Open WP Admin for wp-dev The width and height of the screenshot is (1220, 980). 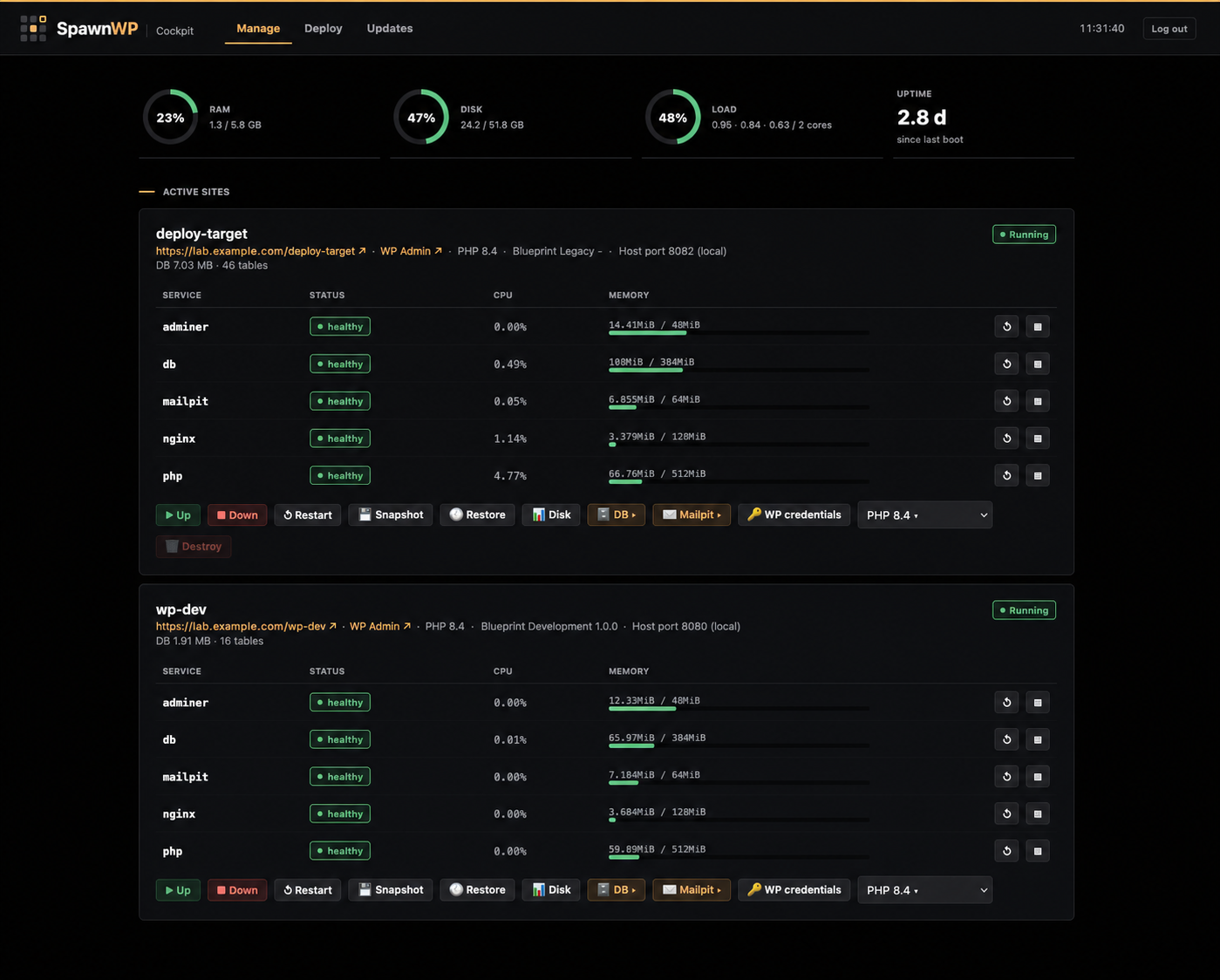(x=380, y=626)
